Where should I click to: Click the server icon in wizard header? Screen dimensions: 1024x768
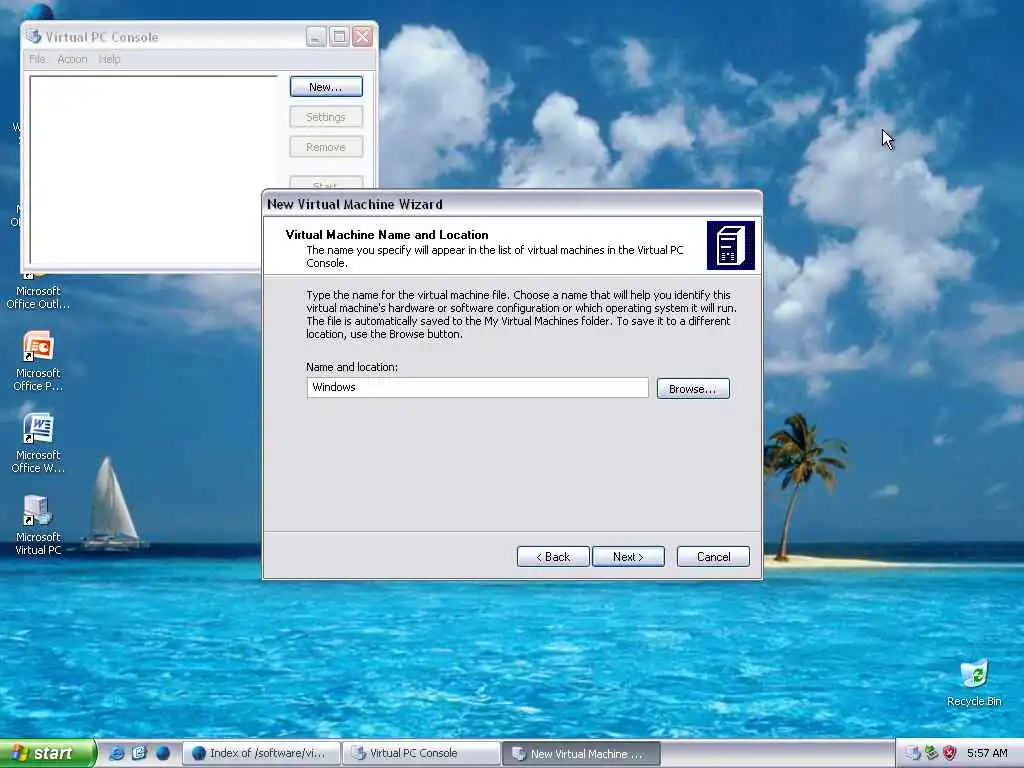[x=731, y=246]
